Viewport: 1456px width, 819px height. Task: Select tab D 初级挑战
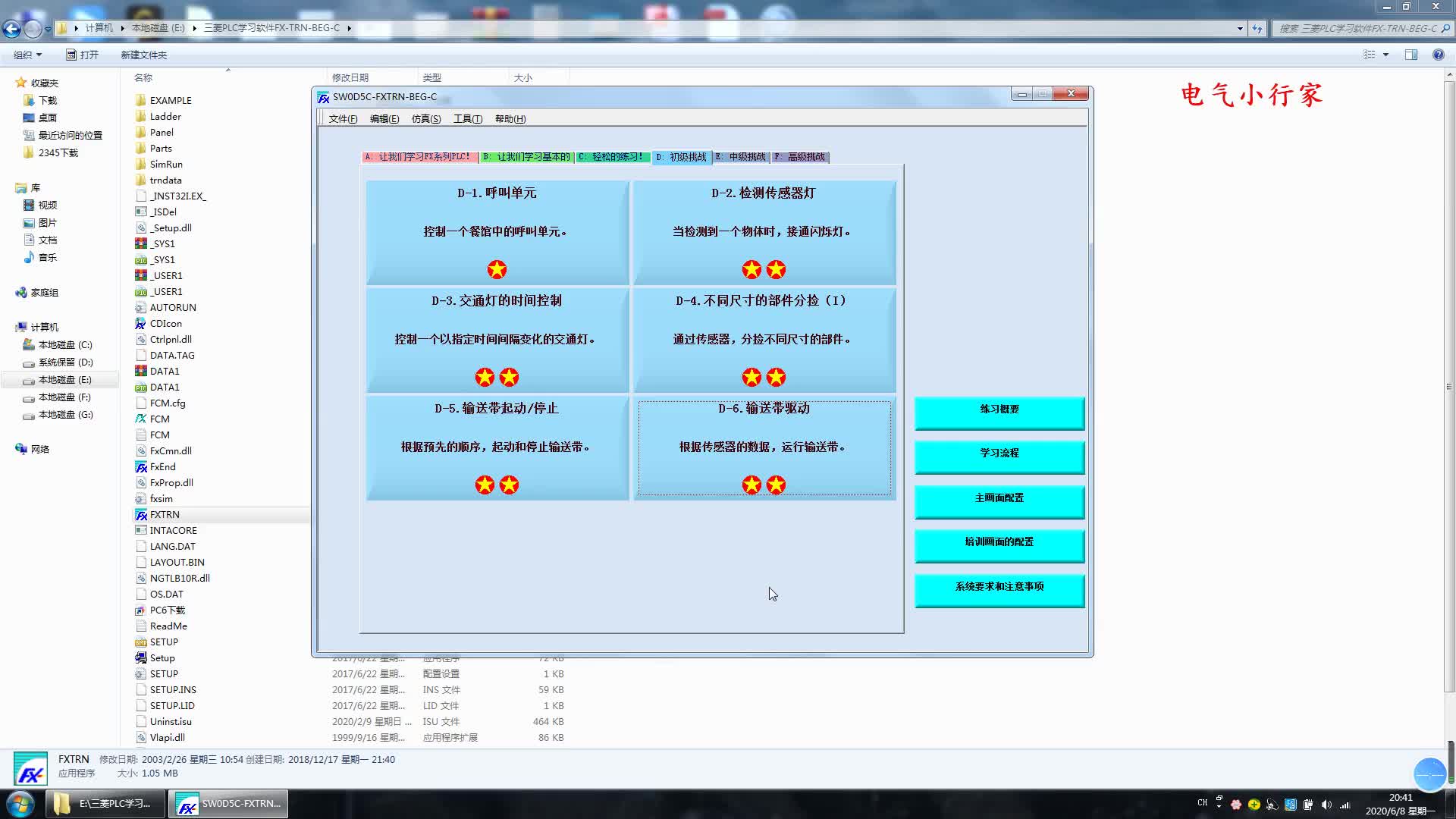(682, 157)
